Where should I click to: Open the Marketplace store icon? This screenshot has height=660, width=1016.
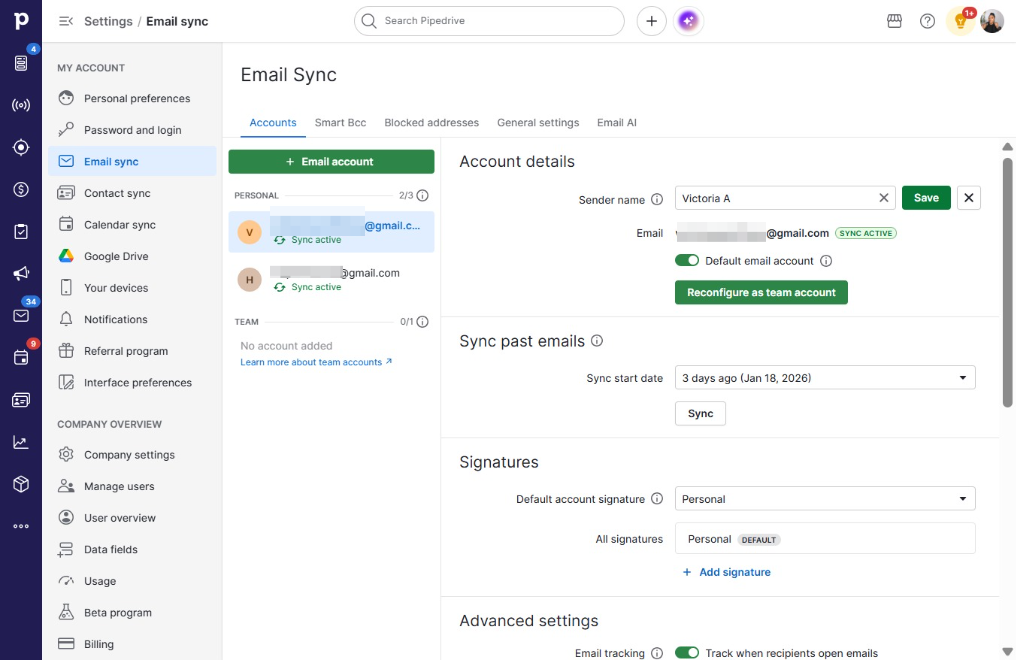click(x=894, y=21)
